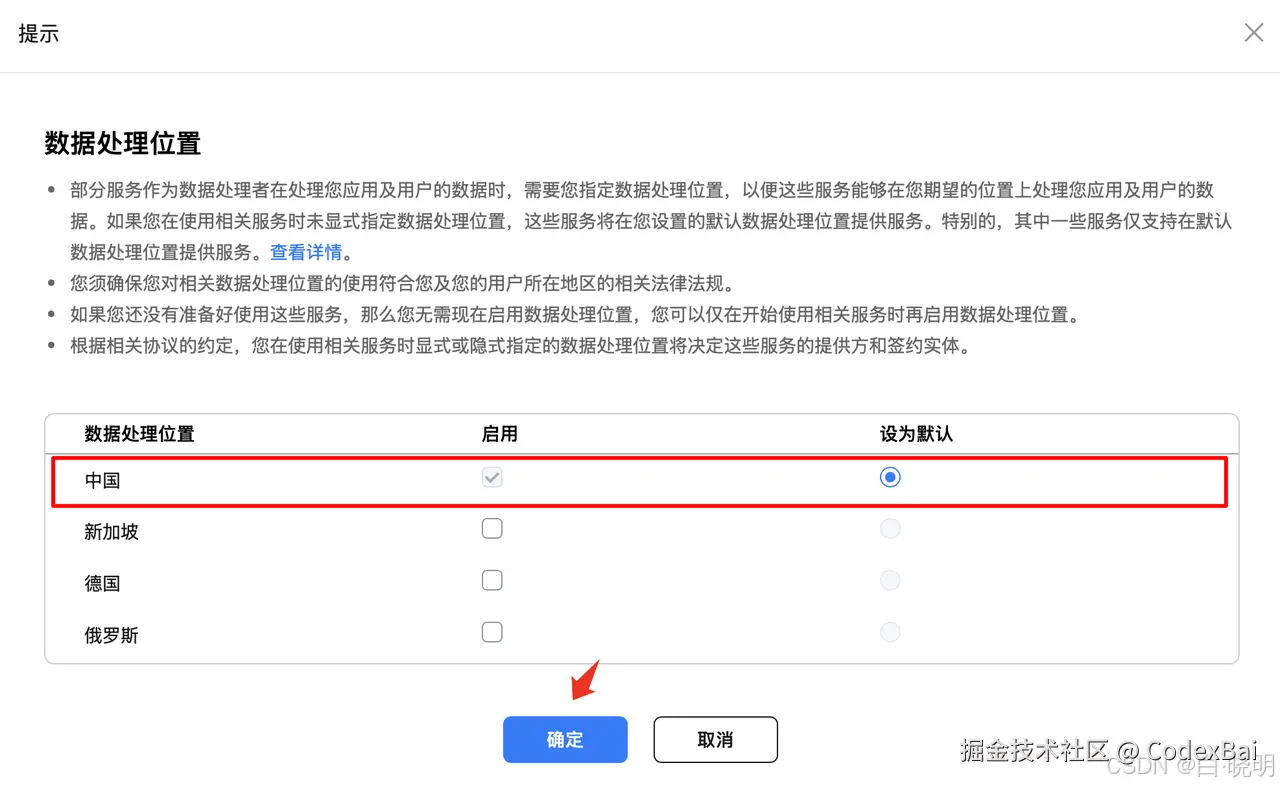Enable the 俄罗斯 data processing location checkbox
This screenshot has width=1280, height=787.
click(492, 632)
